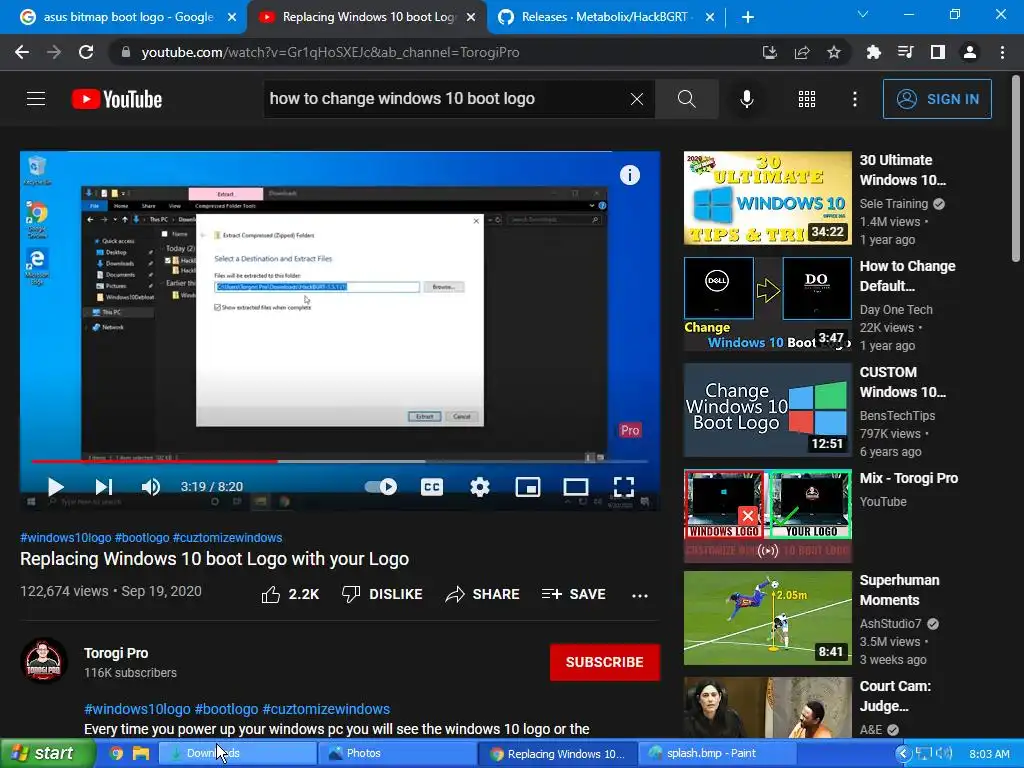The height and width of the screenshot is (768, 1024).
Task: Open Windows Start menu
Action: pyautogui.click(x=47, y=753)
